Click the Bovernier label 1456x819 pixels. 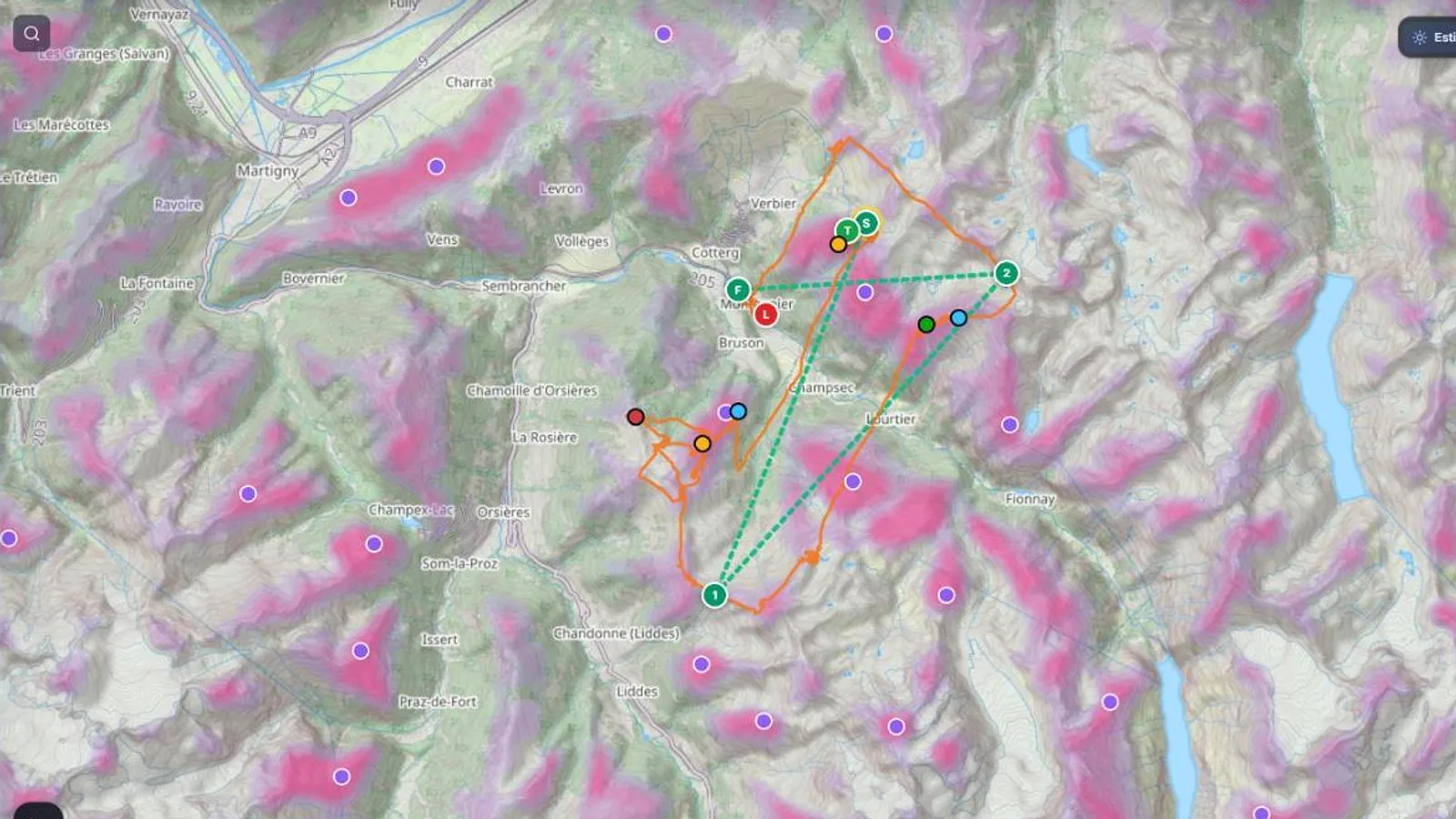click(x=314, y=278)
